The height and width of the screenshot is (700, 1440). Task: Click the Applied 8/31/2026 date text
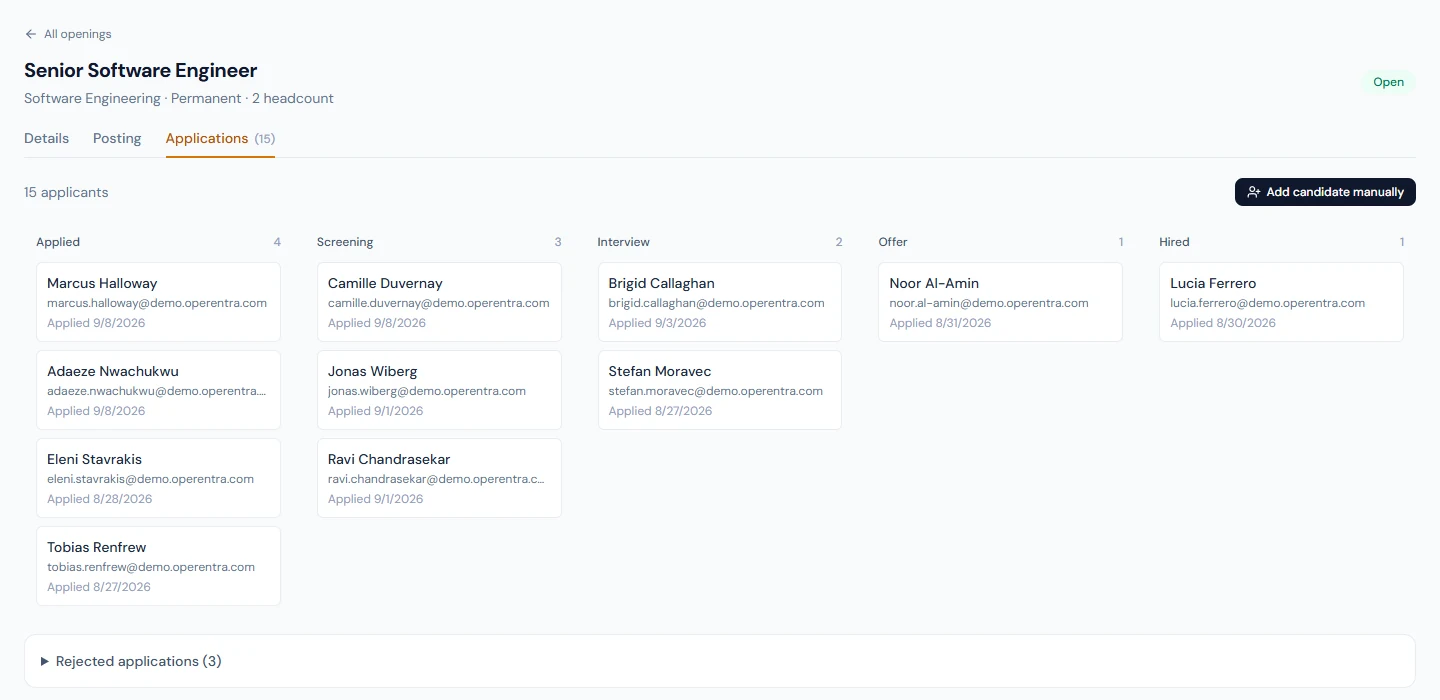[940, 323]
